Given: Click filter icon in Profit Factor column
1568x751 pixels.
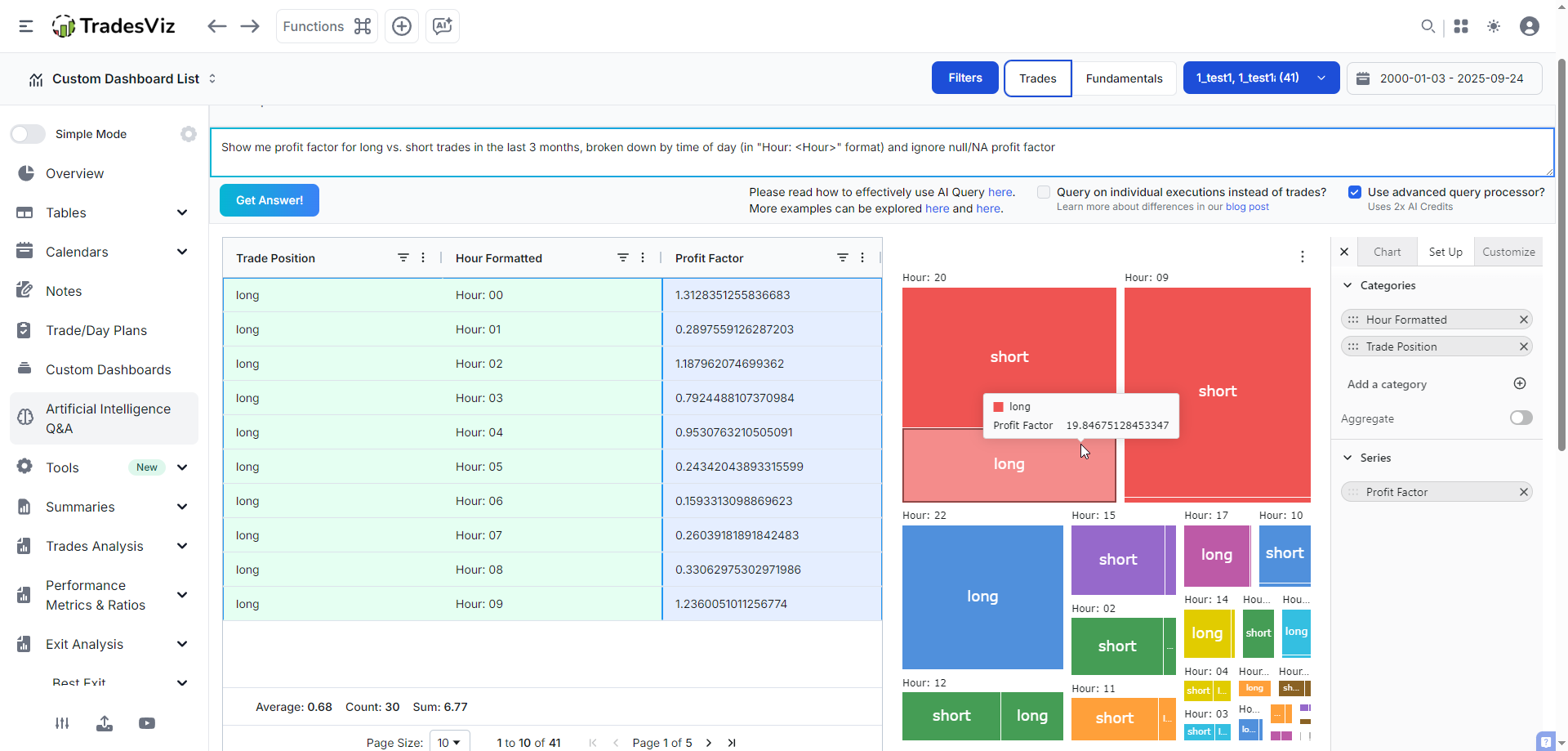Looking at the screenshot, I should [x=842, y=257].
